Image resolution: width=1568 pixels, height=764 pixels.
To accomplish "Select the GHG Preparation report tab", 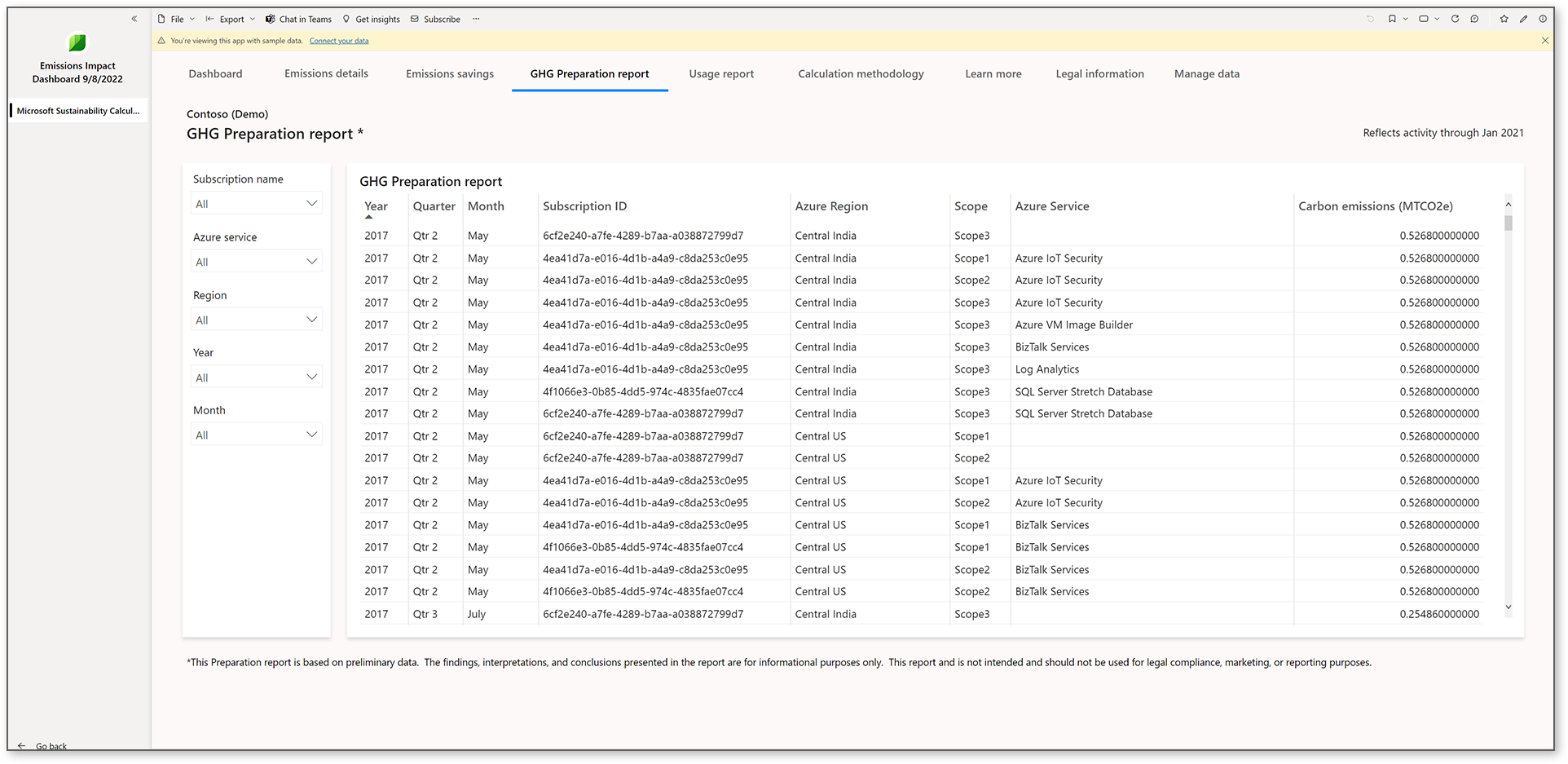I will pyautogui.click(x=589, y=73).
